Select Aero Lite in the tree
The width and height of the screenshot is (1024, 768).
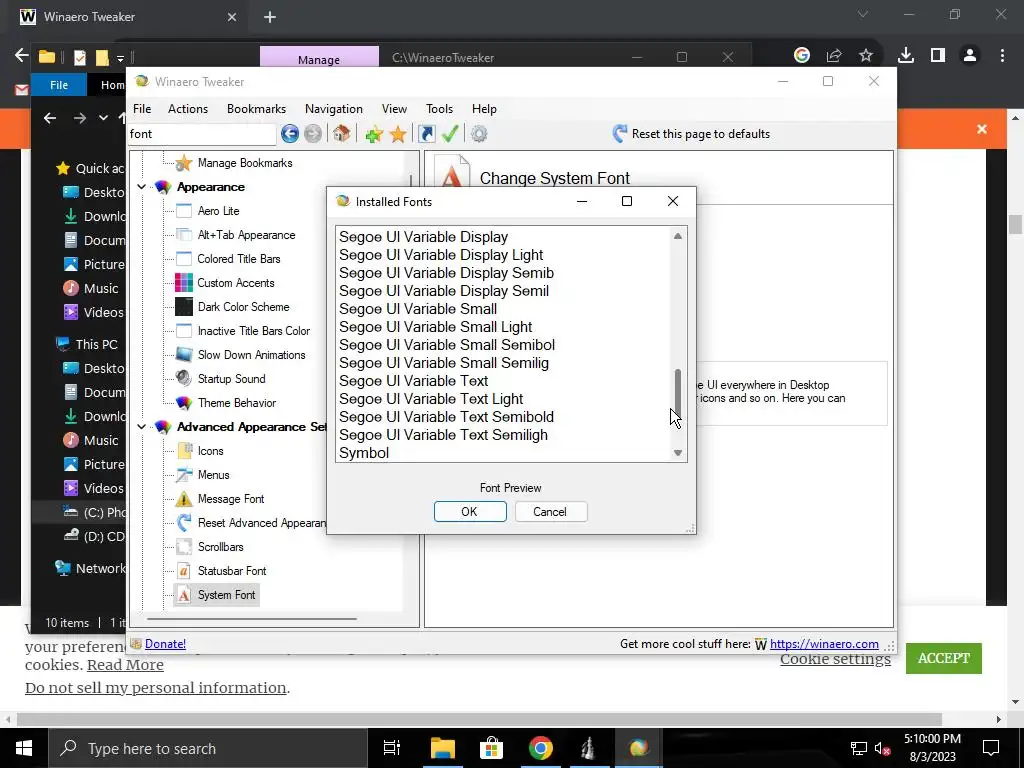pyautogui.click(x=218, y=211)
